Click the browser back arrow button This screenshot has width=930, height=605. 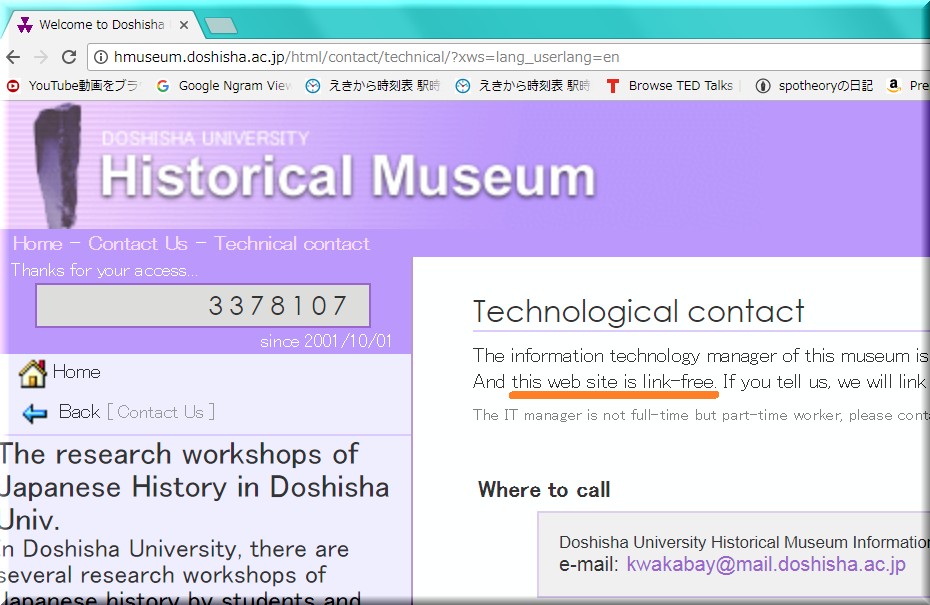click(x=13, y=57)
